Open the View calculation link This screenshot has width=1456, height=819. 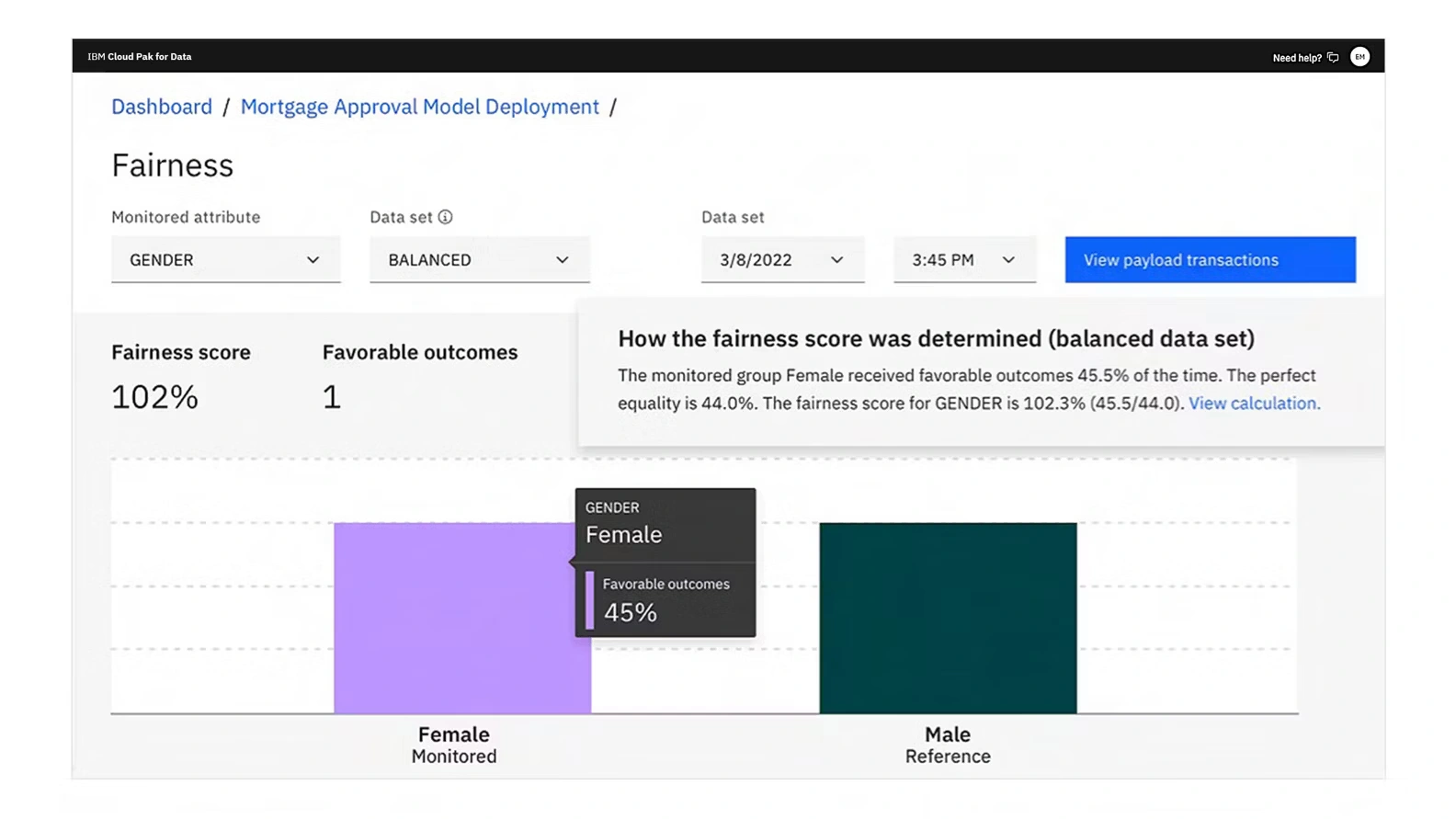1253,404
